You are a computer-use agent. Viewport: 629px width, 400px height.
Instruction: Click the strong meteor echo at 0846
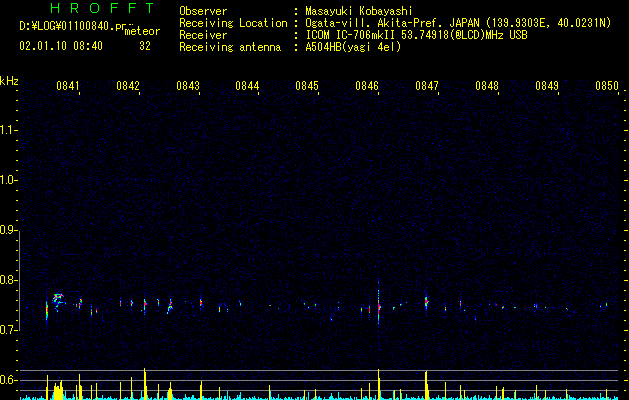point(378,307)
